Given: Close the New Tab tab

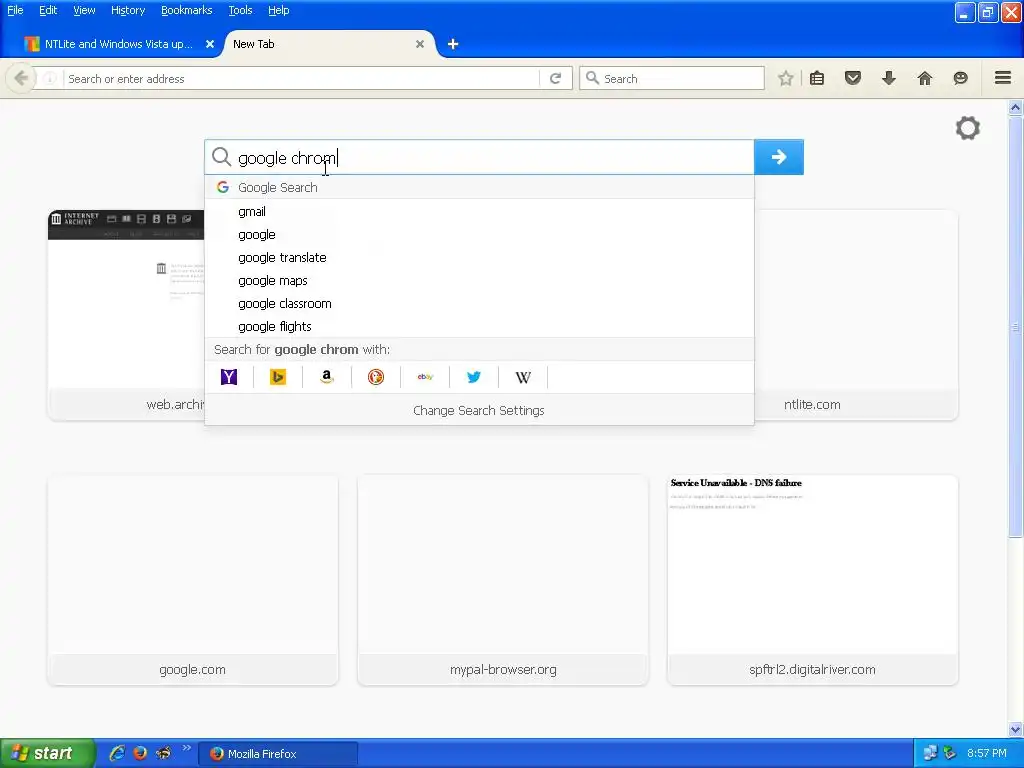Looking at the screenshot, I should pos(420,44).
